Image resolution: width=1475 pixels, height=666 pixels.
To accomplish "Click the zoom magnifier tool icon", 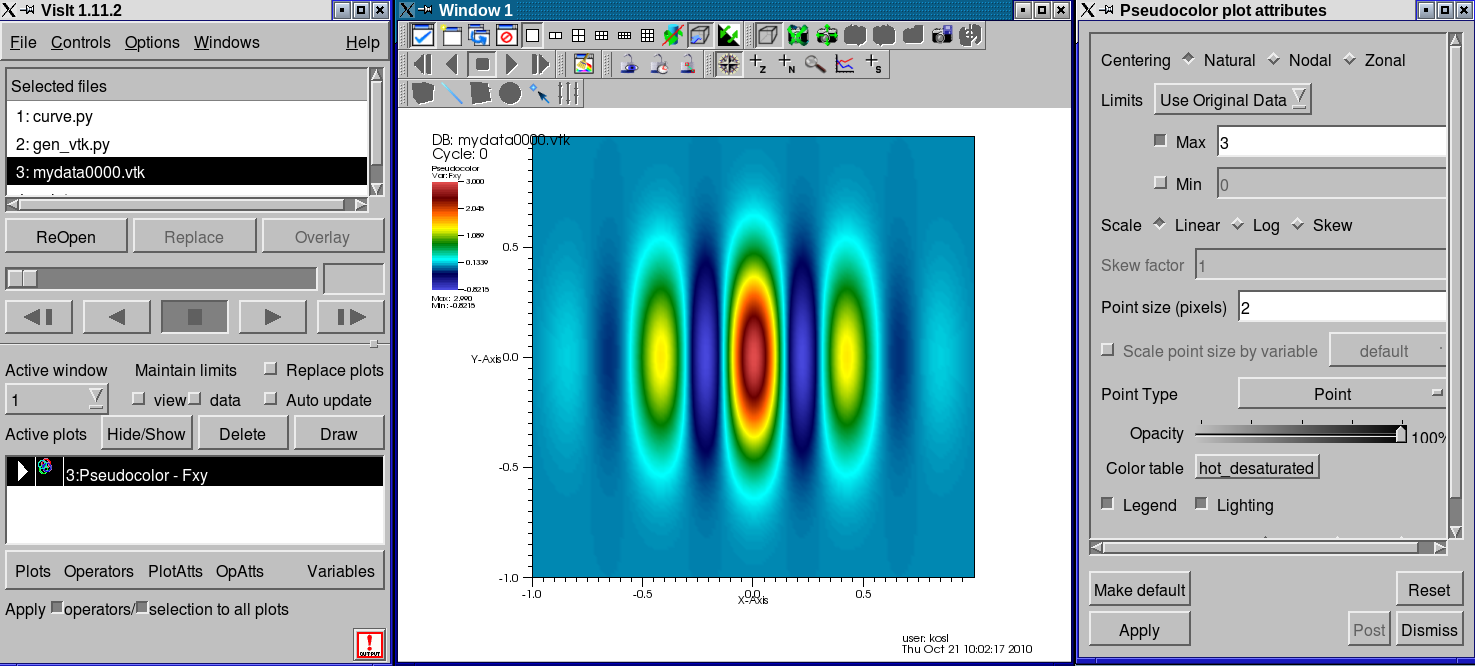I will (x=816, y=65).
